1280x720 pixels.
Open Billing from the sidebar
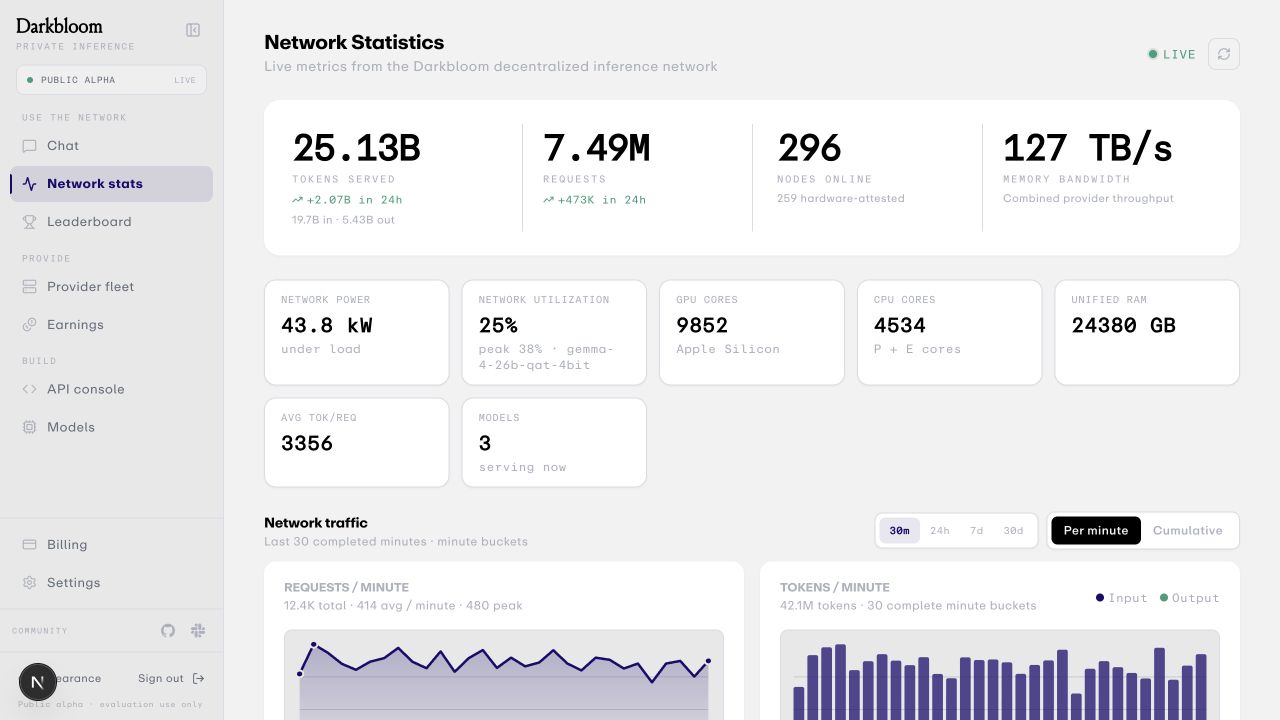(x=112, y=545)
